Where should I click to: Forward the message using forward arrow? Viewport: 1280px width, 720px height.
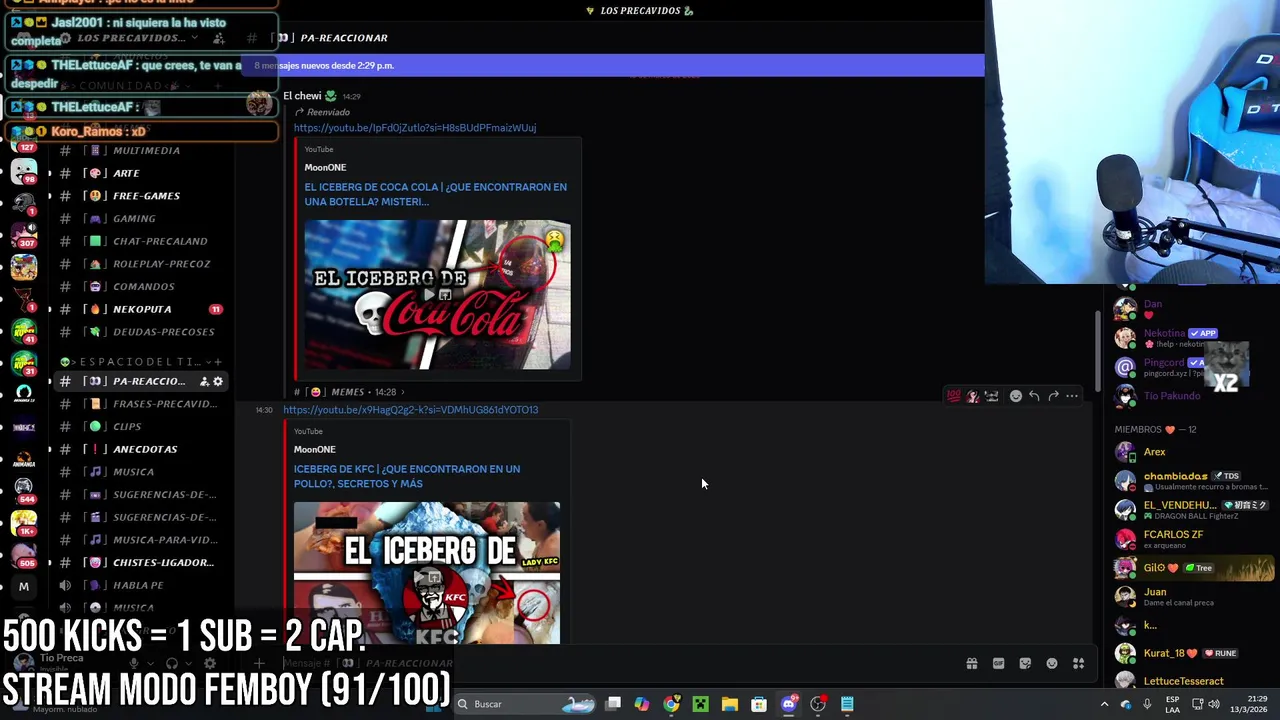point(1053,396)
